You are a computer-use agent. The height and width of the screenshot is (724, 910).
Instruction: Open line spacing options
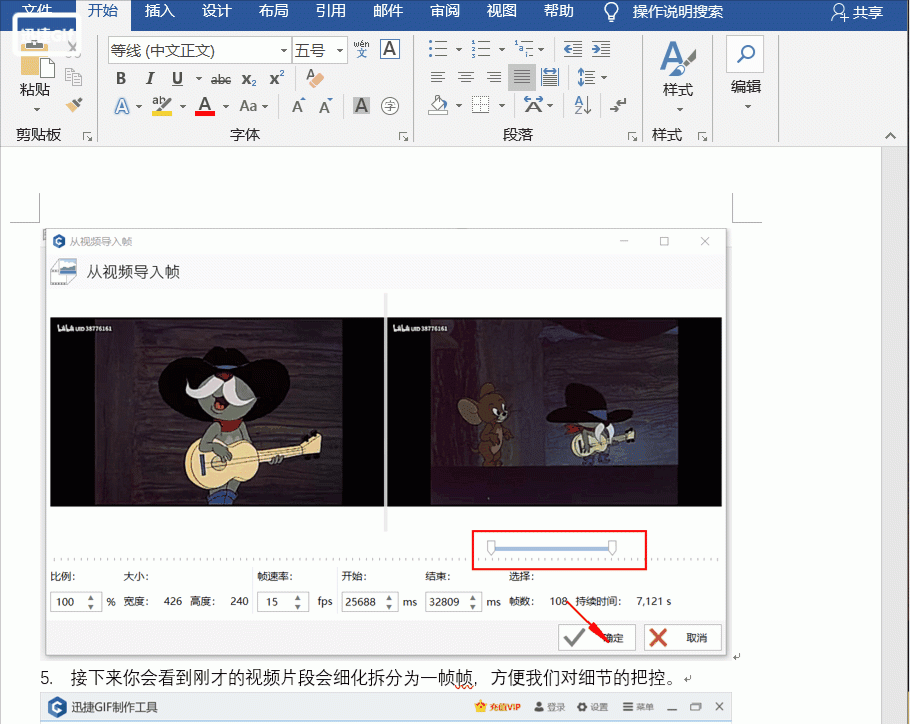coord(591,77)
